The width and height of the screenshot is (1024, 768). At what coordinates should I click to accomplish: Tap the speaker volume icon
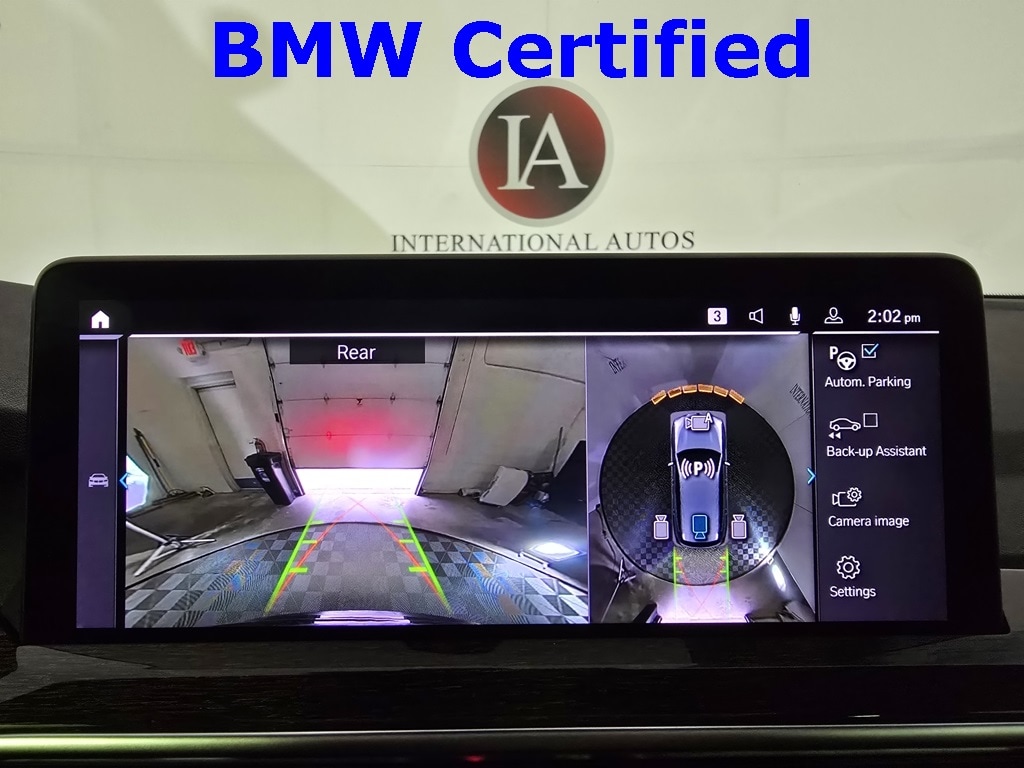[756, 316]
